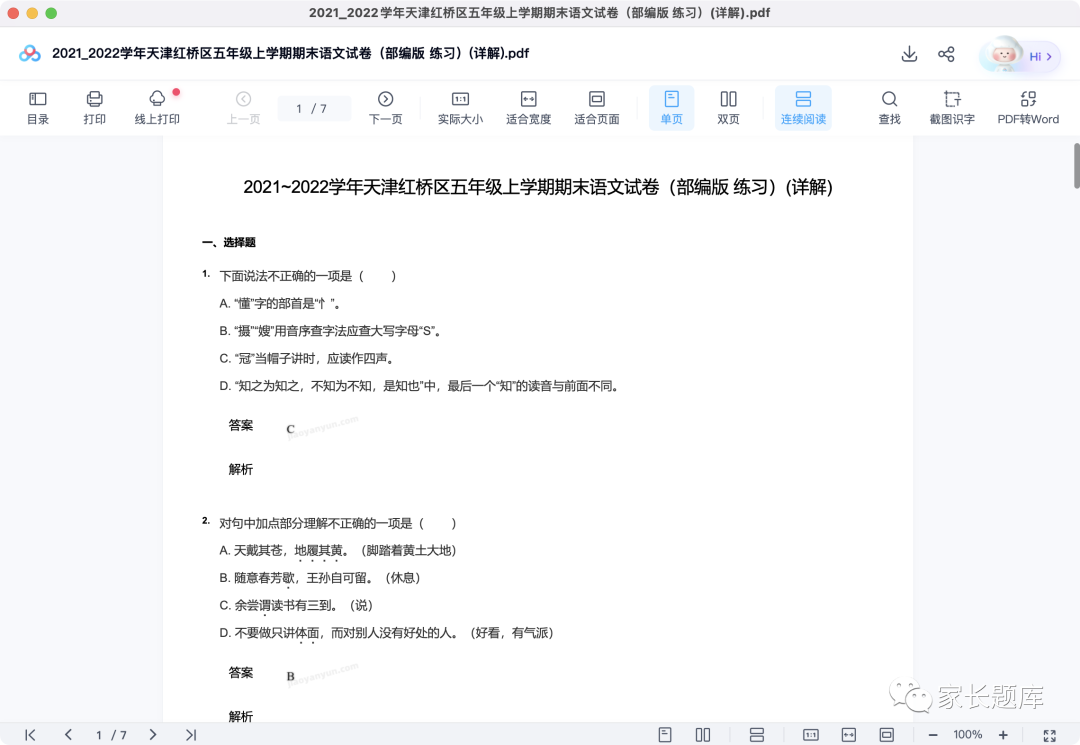Click fit page icon in bottom bar

point(886,735)
